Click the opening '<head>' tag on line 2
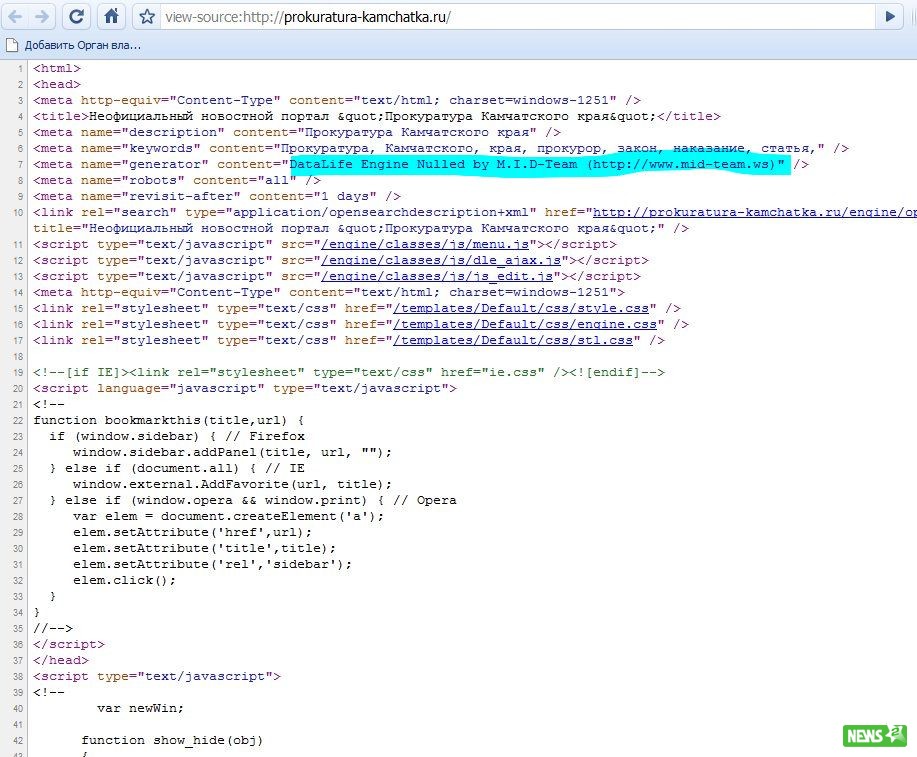The width and height of the screenshot is (917, 757). pyautogui.click(x=57, y=84)
